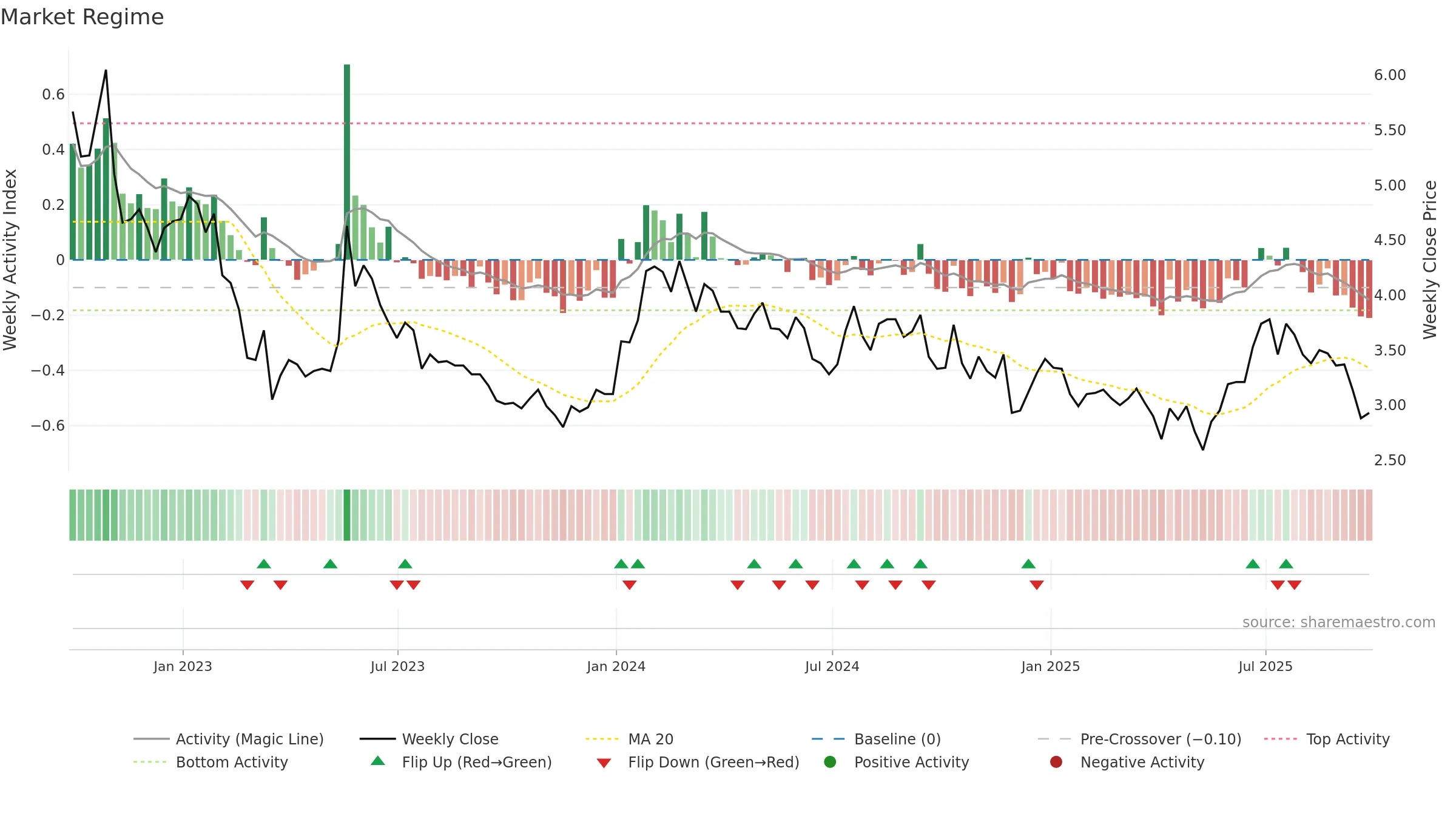Click the Weekly Activity Index axis title
The width and height of the screenshot is (1456, 819).
point(10,260)
